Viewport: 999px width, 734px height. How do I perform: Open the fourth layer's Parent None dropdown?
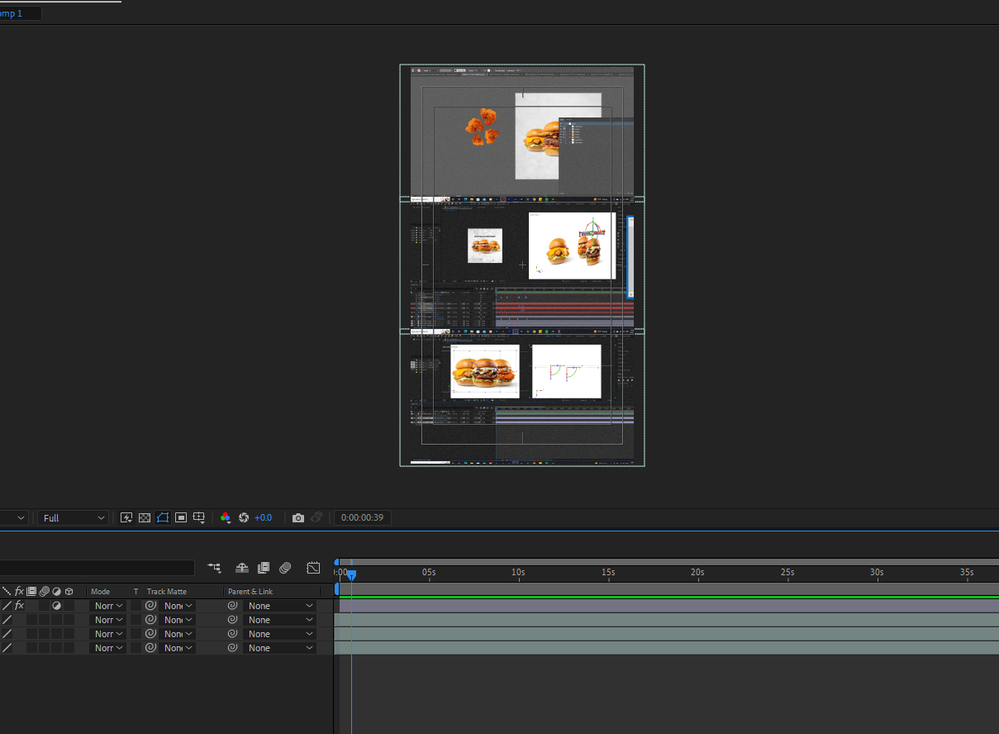point(280,647)
